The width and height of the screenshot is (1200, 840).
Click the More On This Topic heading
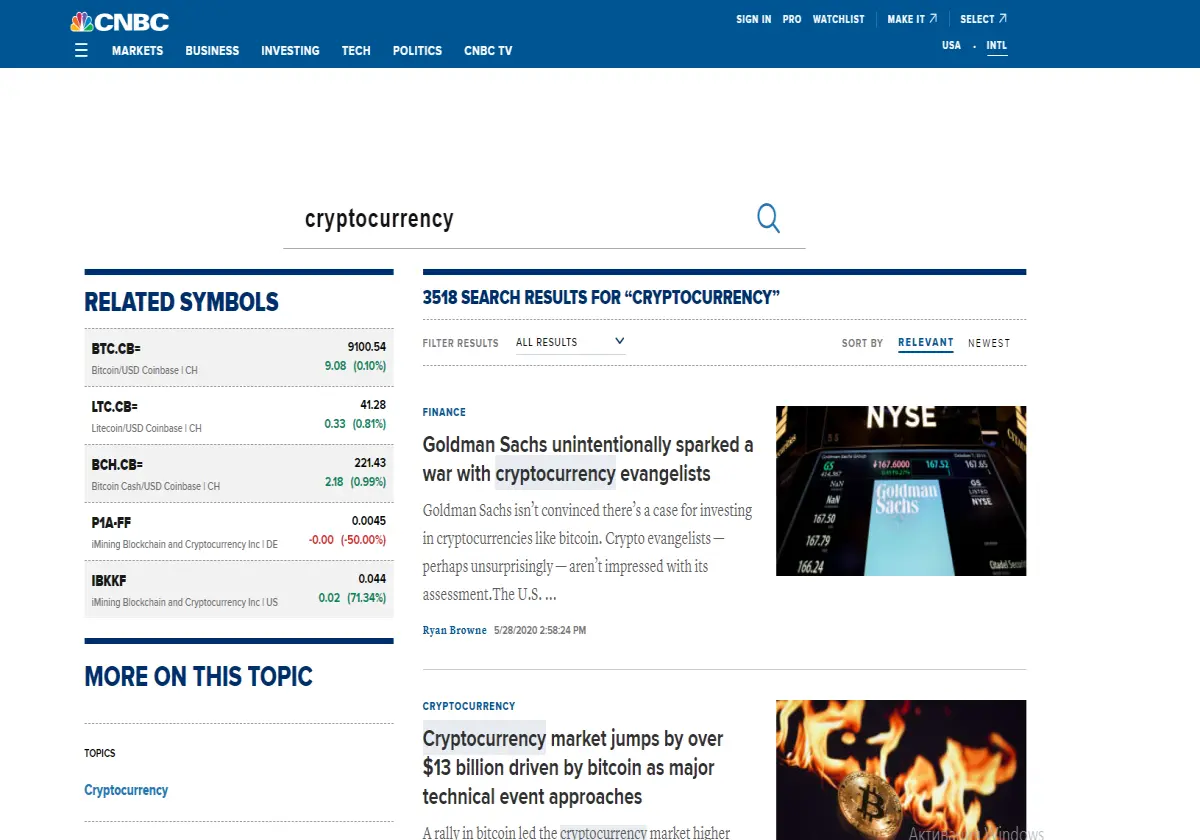point(199,676)
